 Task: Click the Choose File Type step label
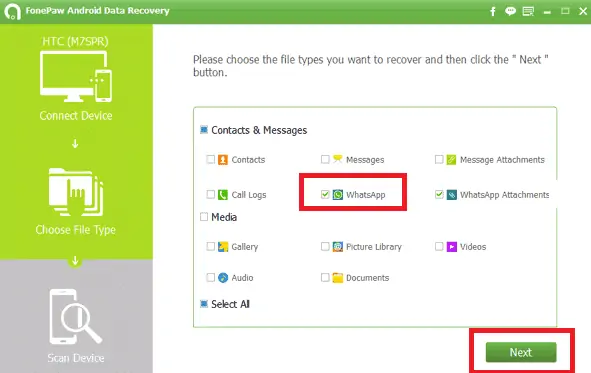(x=76, y=230)
